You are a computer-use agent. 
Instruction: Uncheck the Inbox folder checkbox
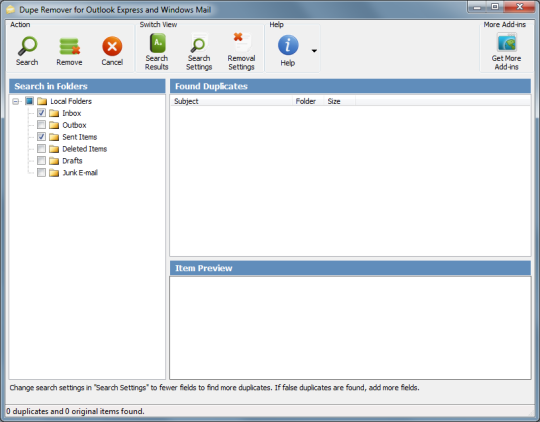[41, 113]
